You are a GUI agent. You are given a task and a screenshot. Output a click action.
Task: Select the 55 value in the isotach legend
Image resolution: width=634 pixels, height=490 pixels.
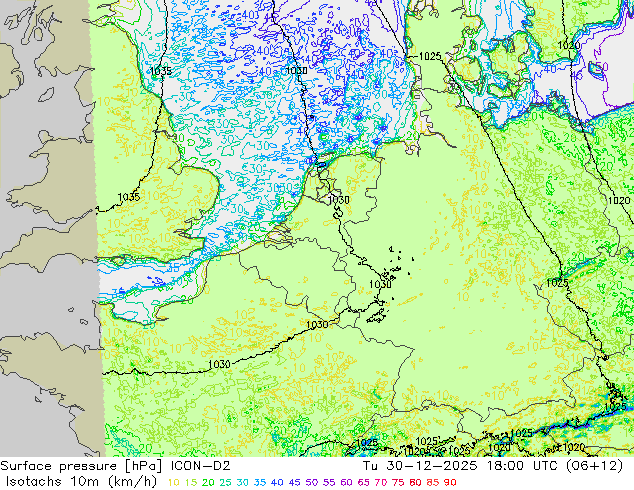329,482
